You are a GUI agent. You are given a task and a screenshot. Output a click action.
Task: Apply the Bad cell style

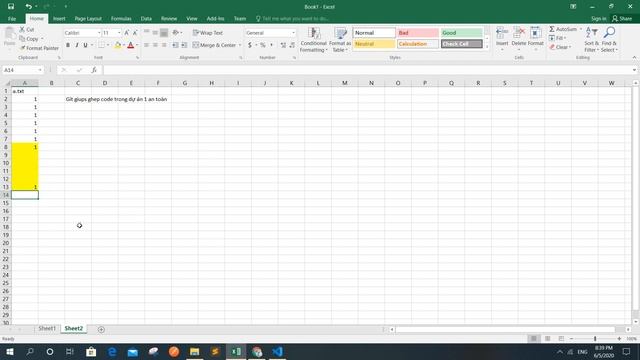(418, 33)
